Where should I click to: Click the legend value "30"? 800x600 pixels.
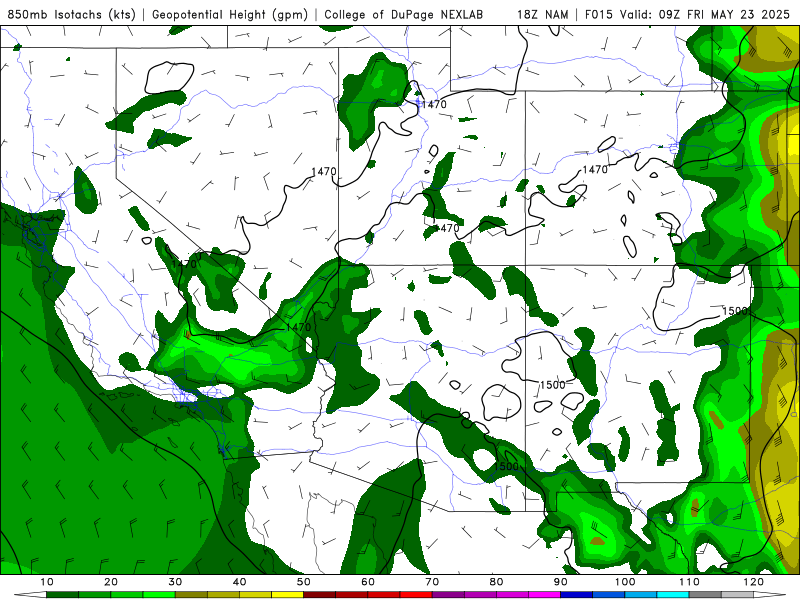(175, 582)
